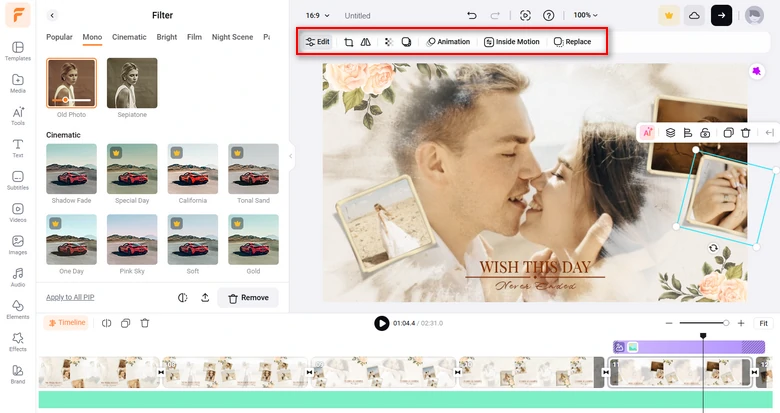Click the flip/mirror icon in the toolbar

tap(365, 42)
